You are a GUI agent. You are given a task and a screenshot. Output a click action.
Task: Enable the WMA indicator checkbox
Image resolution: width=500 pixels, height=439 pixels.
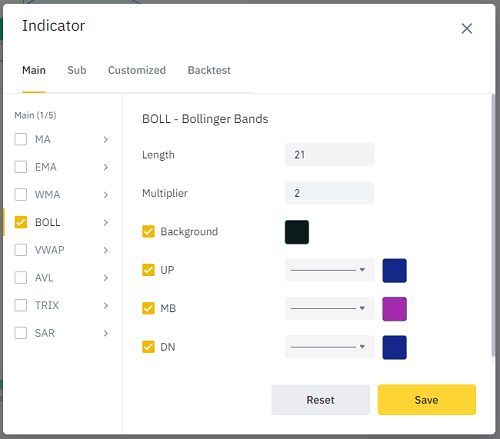(x=21, y=195)
